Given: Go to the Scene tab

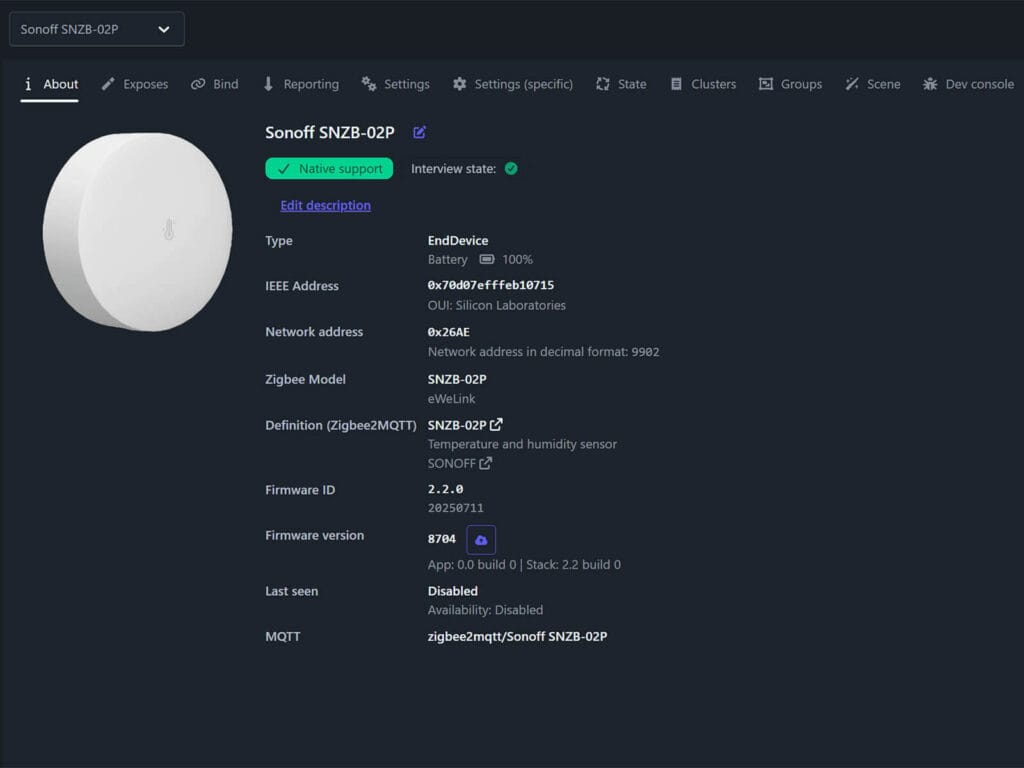Looking at the screenshot, I should pos(872,84).
